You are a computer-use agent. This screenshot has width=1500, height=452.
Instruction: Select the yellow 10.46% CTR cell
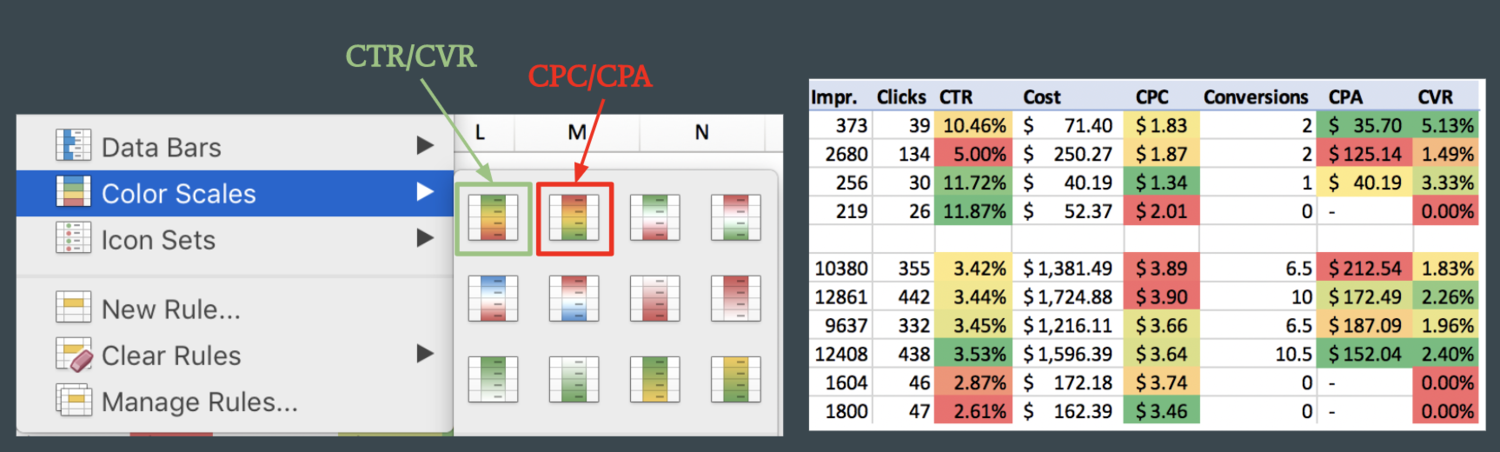point(972,125)
